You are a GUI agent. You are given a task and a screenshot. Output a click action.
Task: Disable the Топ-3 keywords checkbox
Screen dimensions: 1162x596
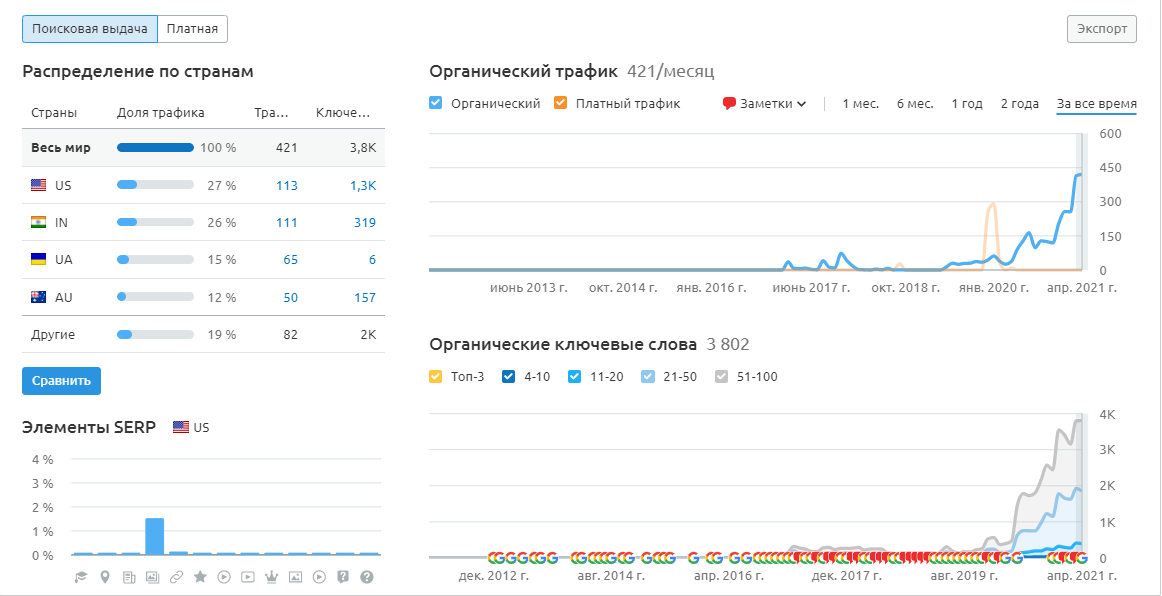(435, 377)
